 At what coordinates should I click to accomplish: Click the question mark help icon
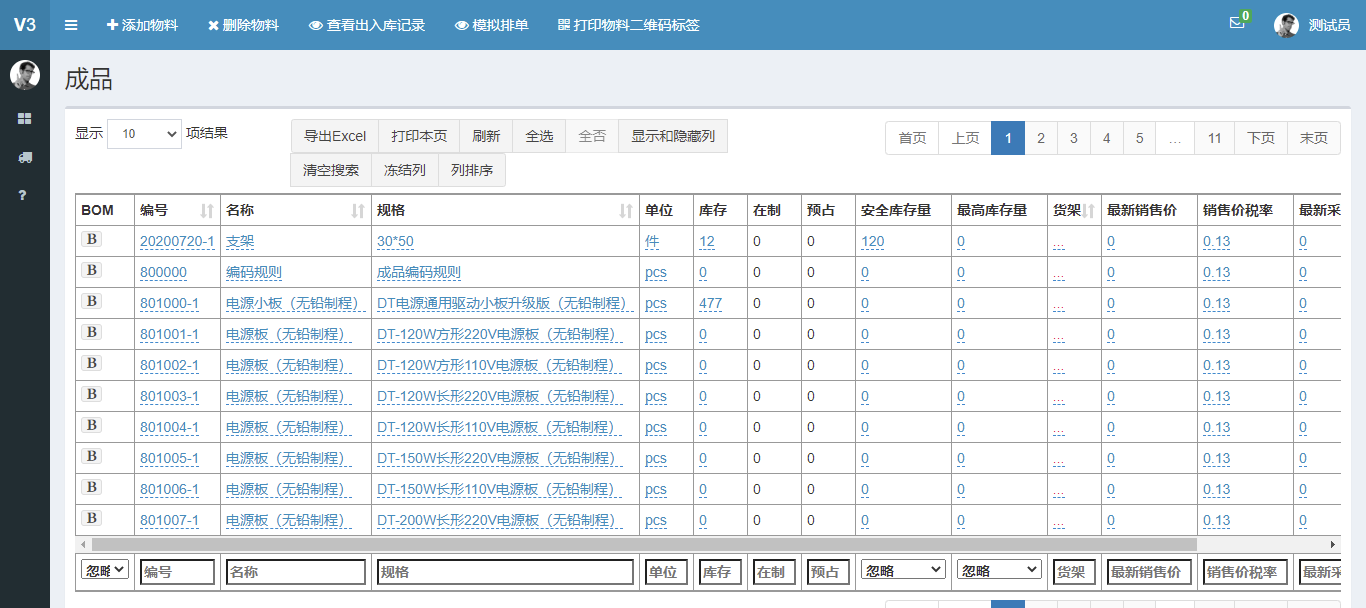tap(24, 194)
